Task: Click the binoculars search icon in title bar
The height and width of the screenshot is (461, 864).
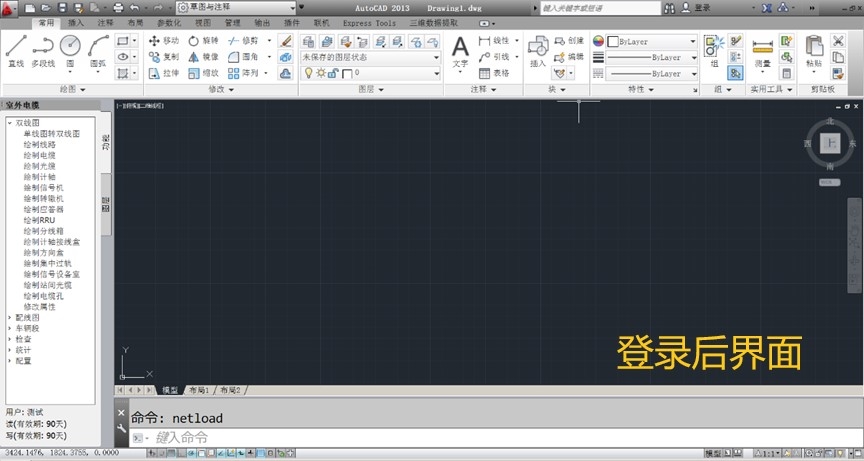Action: click(669, 8)
